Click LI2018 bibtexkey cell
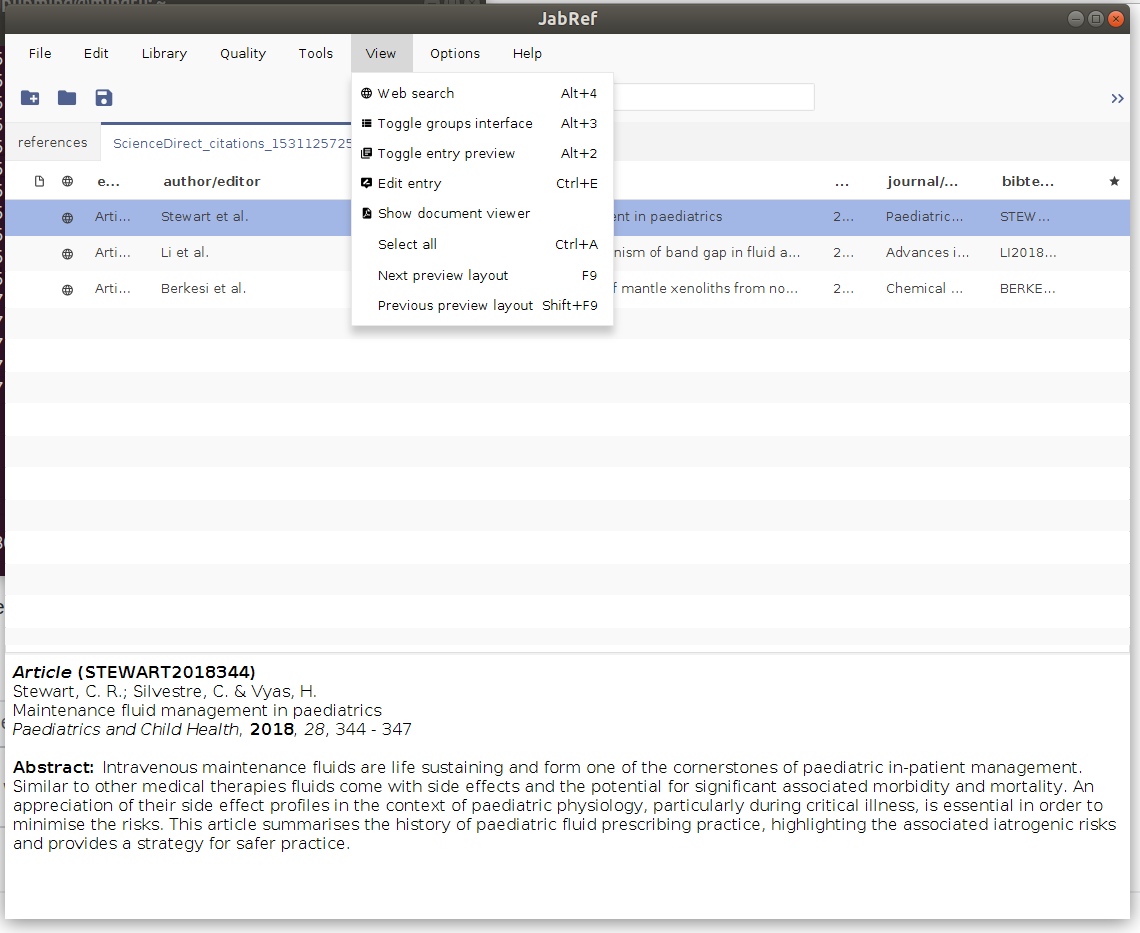The image size is (1140, 933). (1028, 252)
